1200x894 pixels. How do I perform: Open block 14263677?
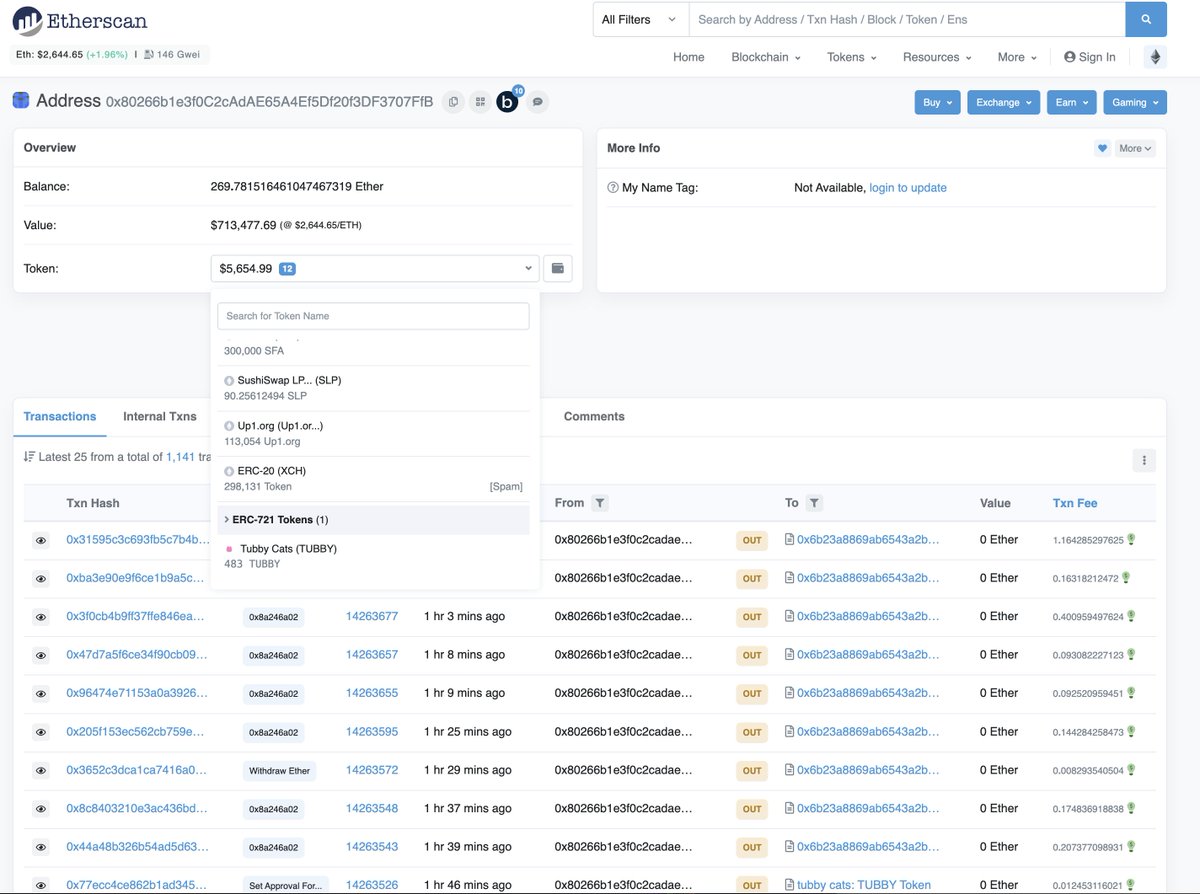point(372,616)
